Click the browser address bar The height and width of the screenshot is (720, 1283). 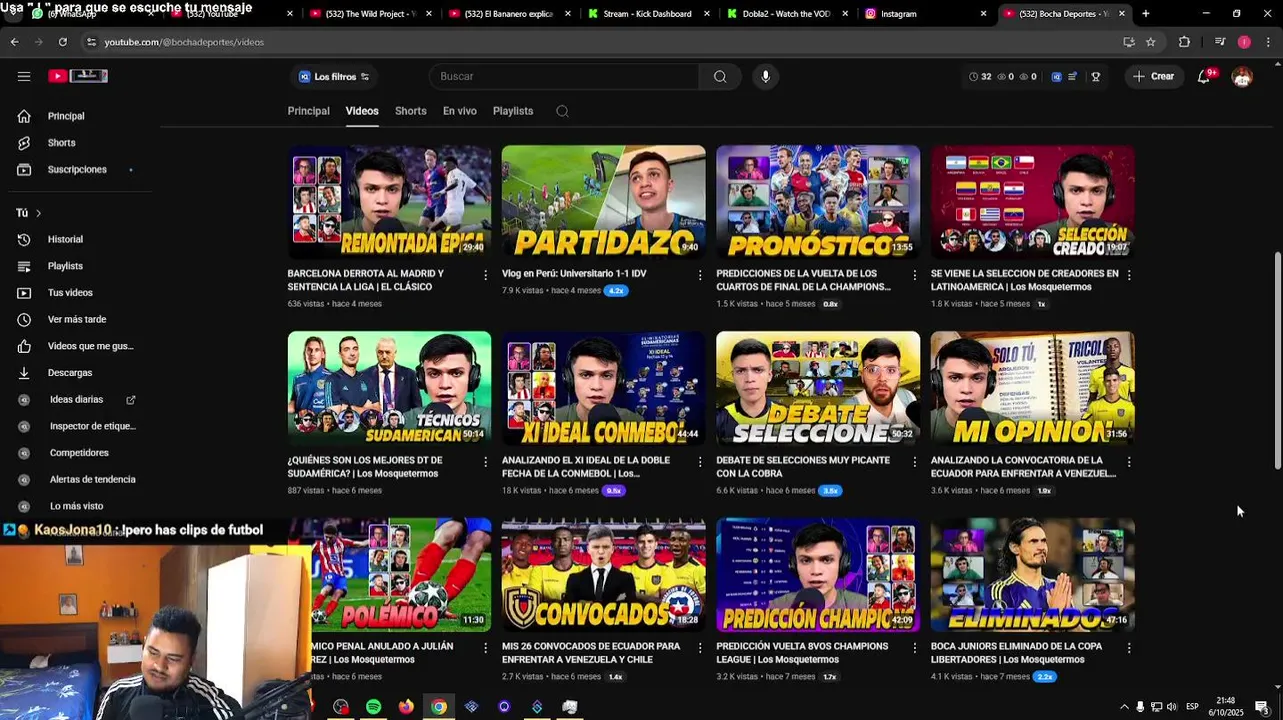600,42
